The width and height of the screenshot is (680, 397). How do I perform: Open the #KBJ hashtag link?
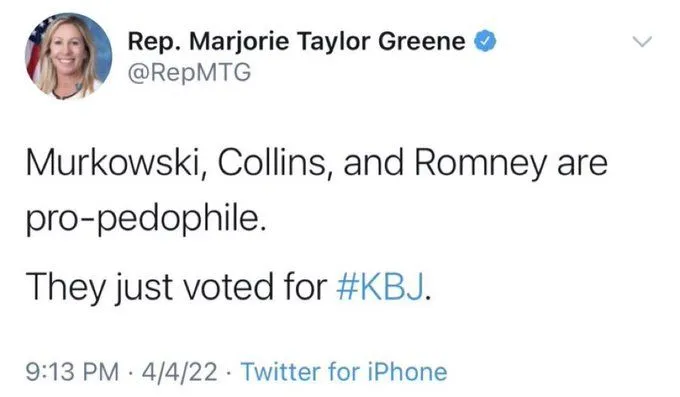(379, 287)
